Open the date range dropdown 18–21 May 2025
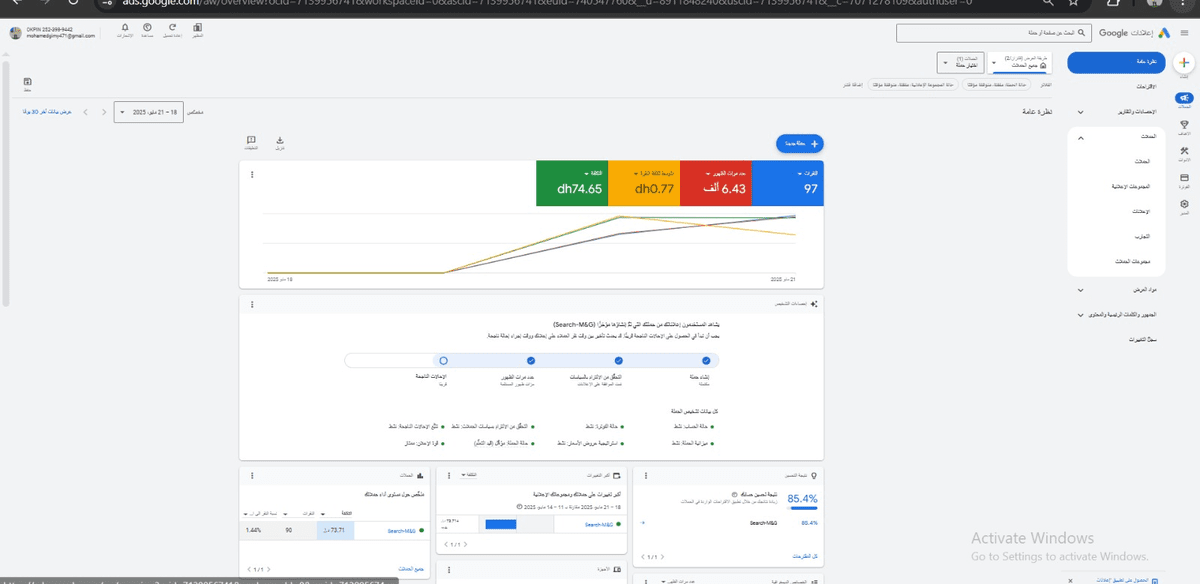The height and width of the screenshot is (584, 1200). pyautogui.click(x=148, y=112)
